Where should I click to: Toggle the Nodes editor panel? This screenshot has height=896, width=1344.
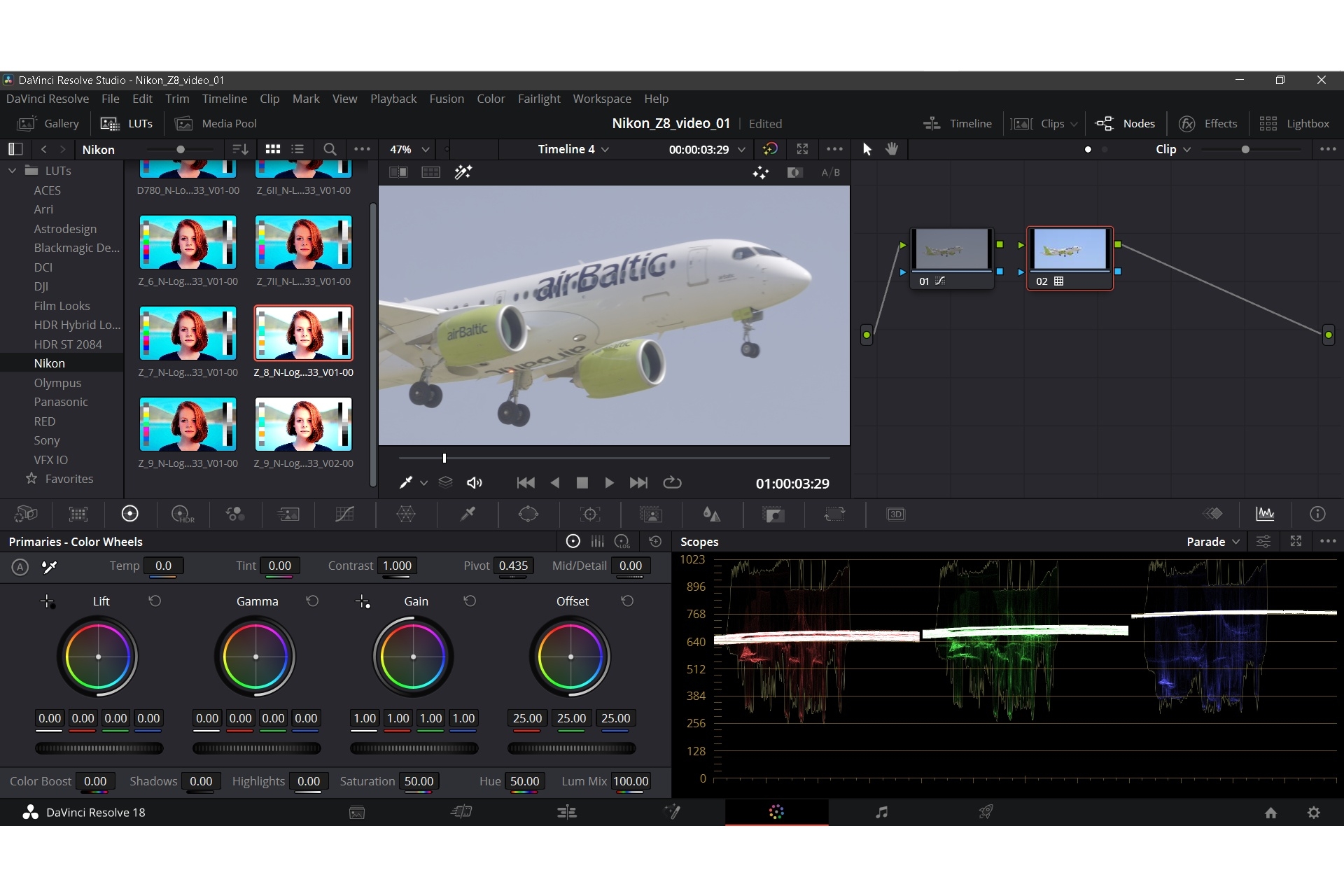1125,123
